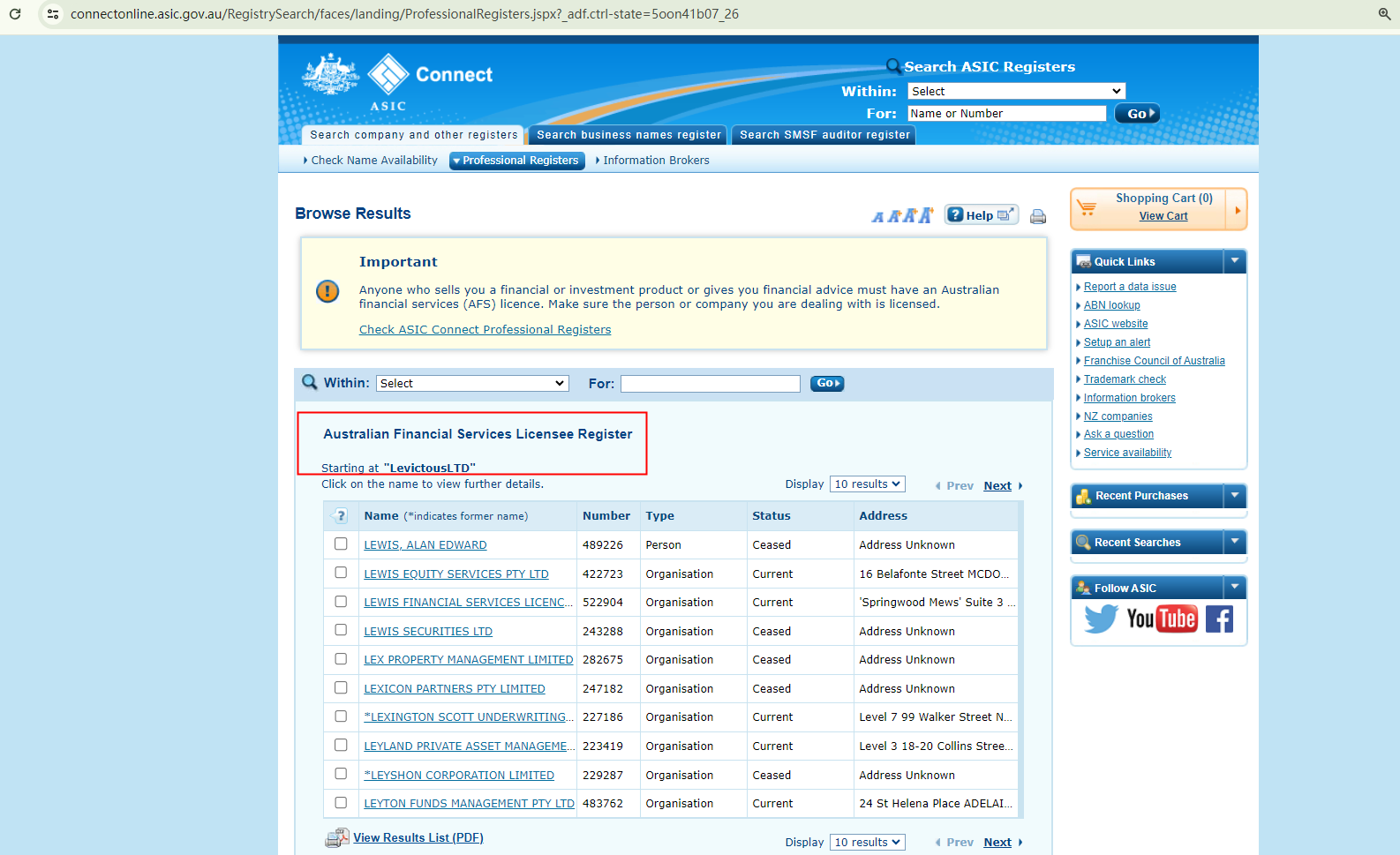The image size is (1400, 855).
Task: Select the Professional Registers submenu item
Action: pyautogui.click(x=517, y=161)
